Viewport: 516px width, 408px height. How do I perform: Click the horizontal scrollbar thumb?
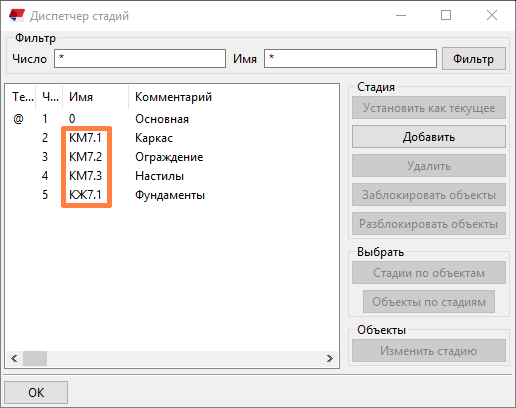pyautogui.click(x=35, y=359)
